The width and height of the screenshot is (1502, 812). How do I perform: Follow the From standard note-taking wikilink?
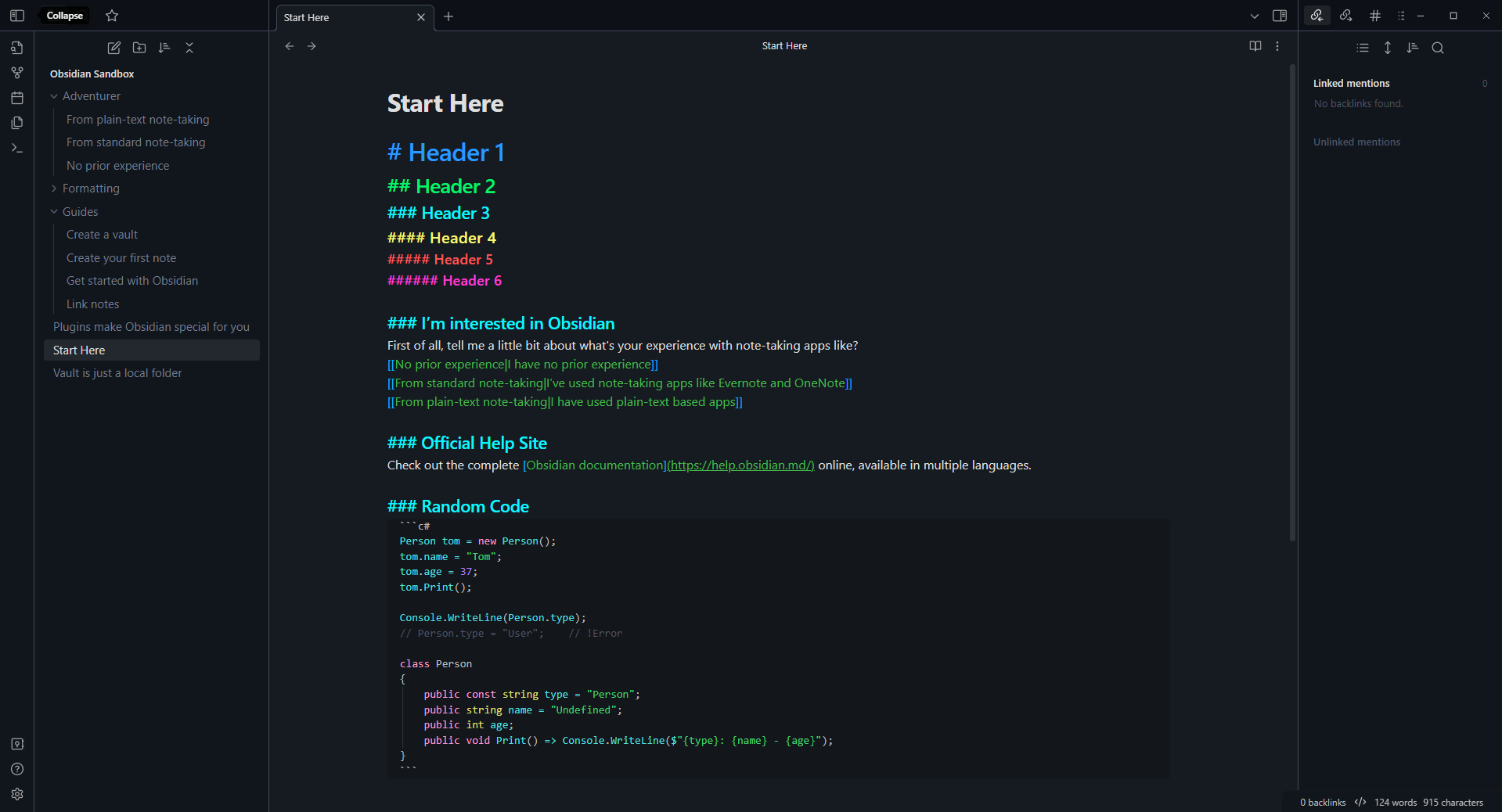[x=620, y=383]
